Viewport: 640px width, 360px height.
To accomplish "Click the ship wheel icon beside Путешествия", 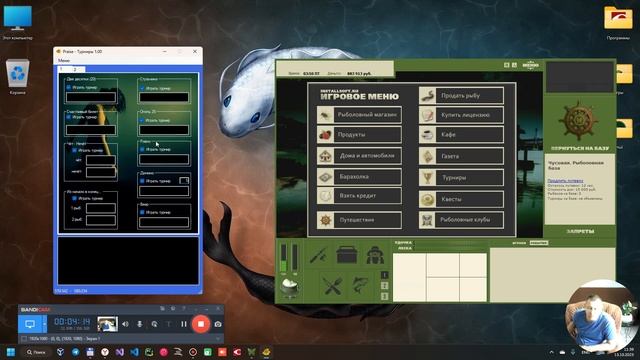I will (x=325, y=220).
